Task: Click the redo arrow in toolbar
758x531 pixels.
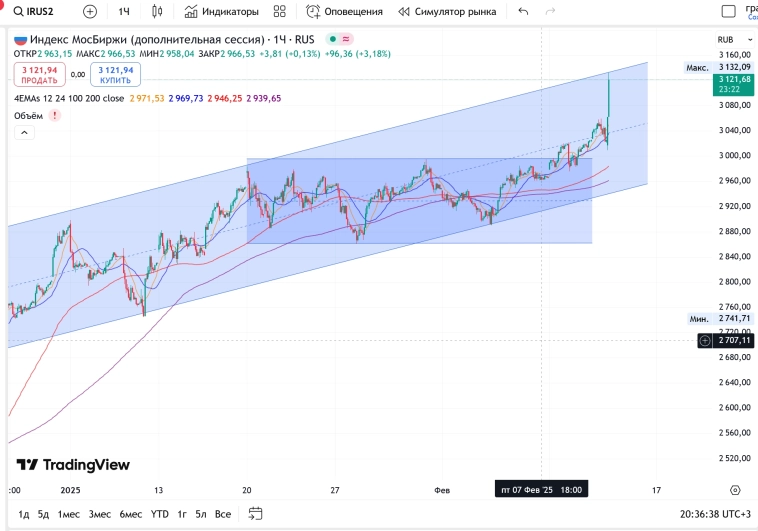Action: (x=550, y=12)
